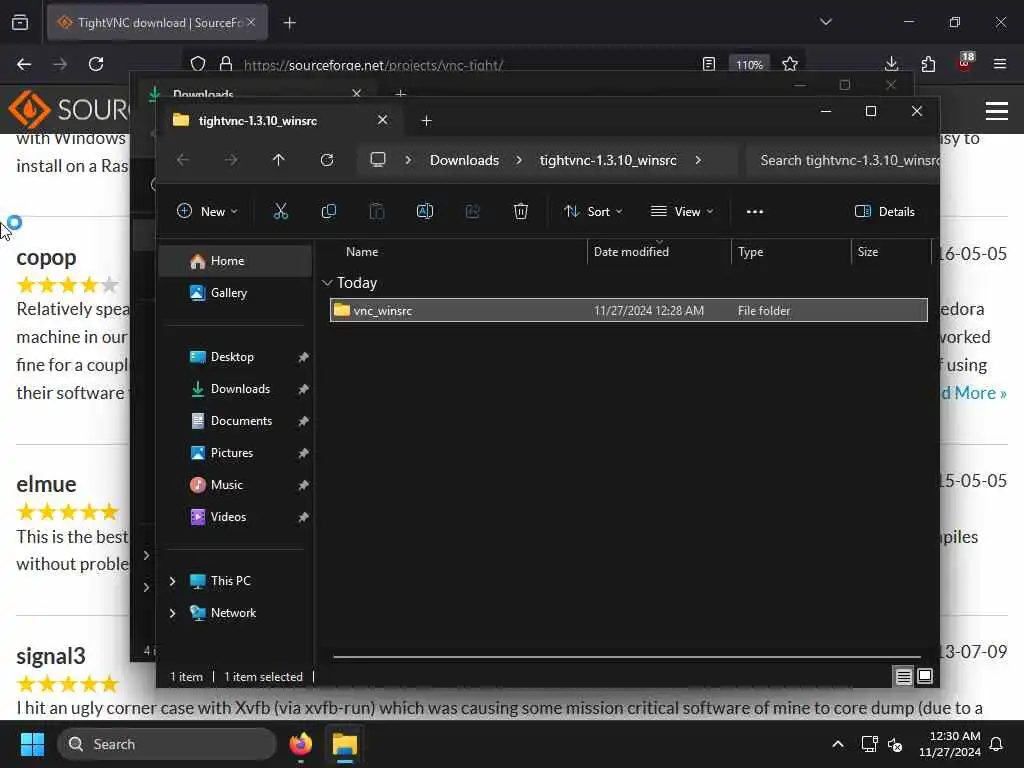Go up one folder level
The width and height of the screenshot is (1024, 768).
tap(279, 160)
